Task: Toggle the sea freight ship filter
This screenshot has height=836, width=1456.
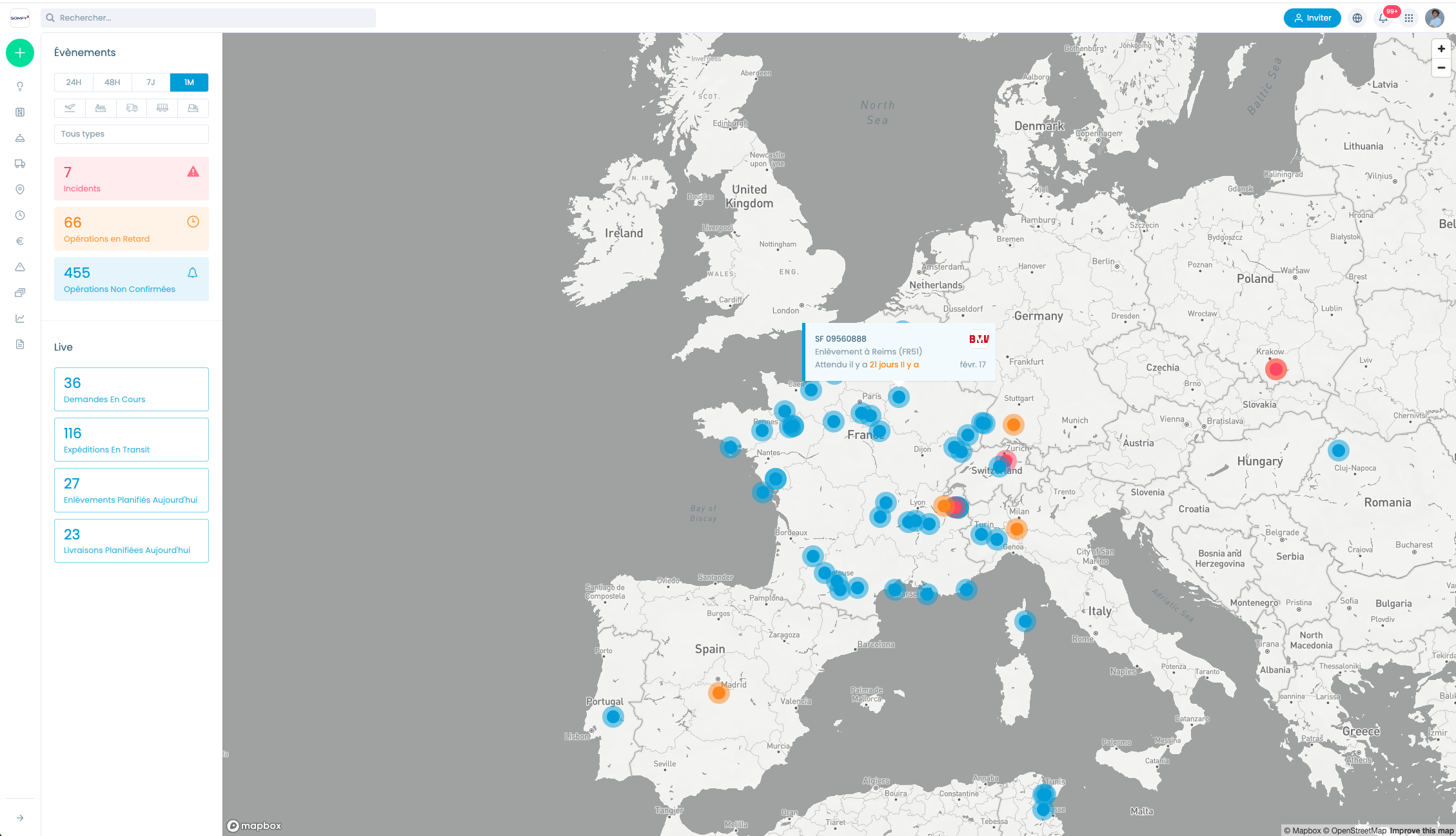Action: coord(101,108)
